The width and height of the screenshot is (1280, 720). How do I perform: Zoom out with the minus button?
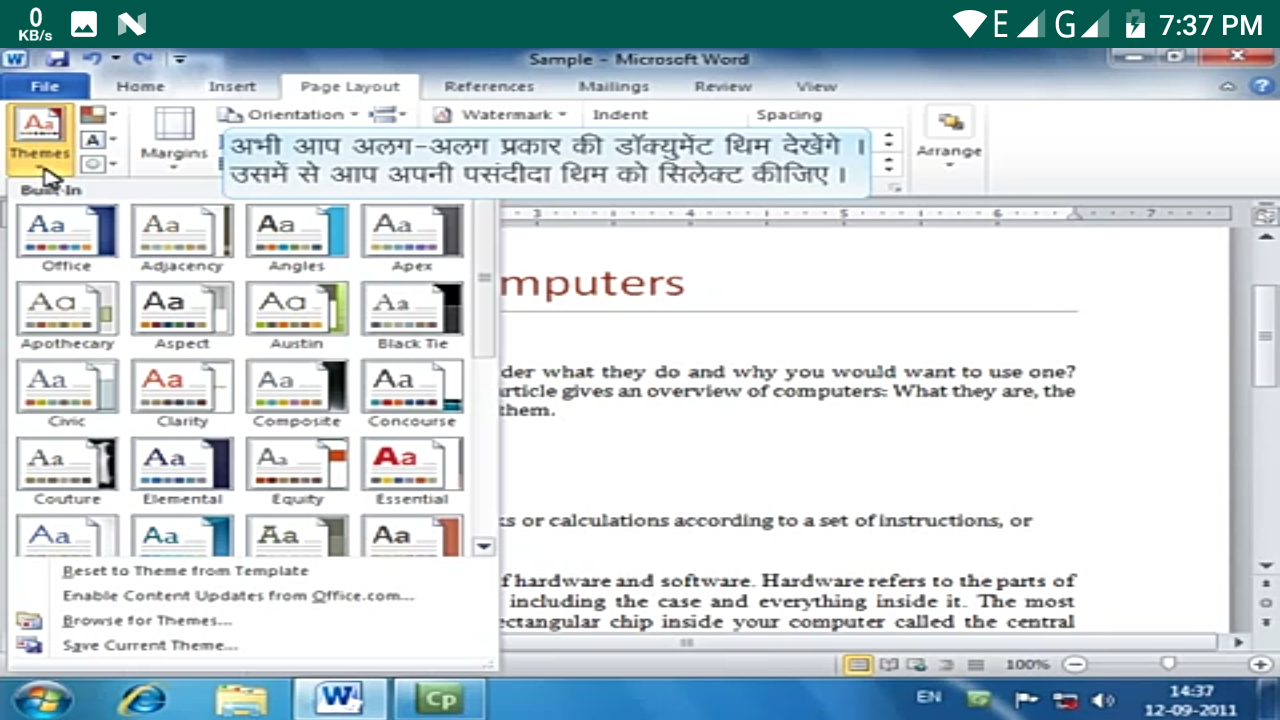(1074, 664)
